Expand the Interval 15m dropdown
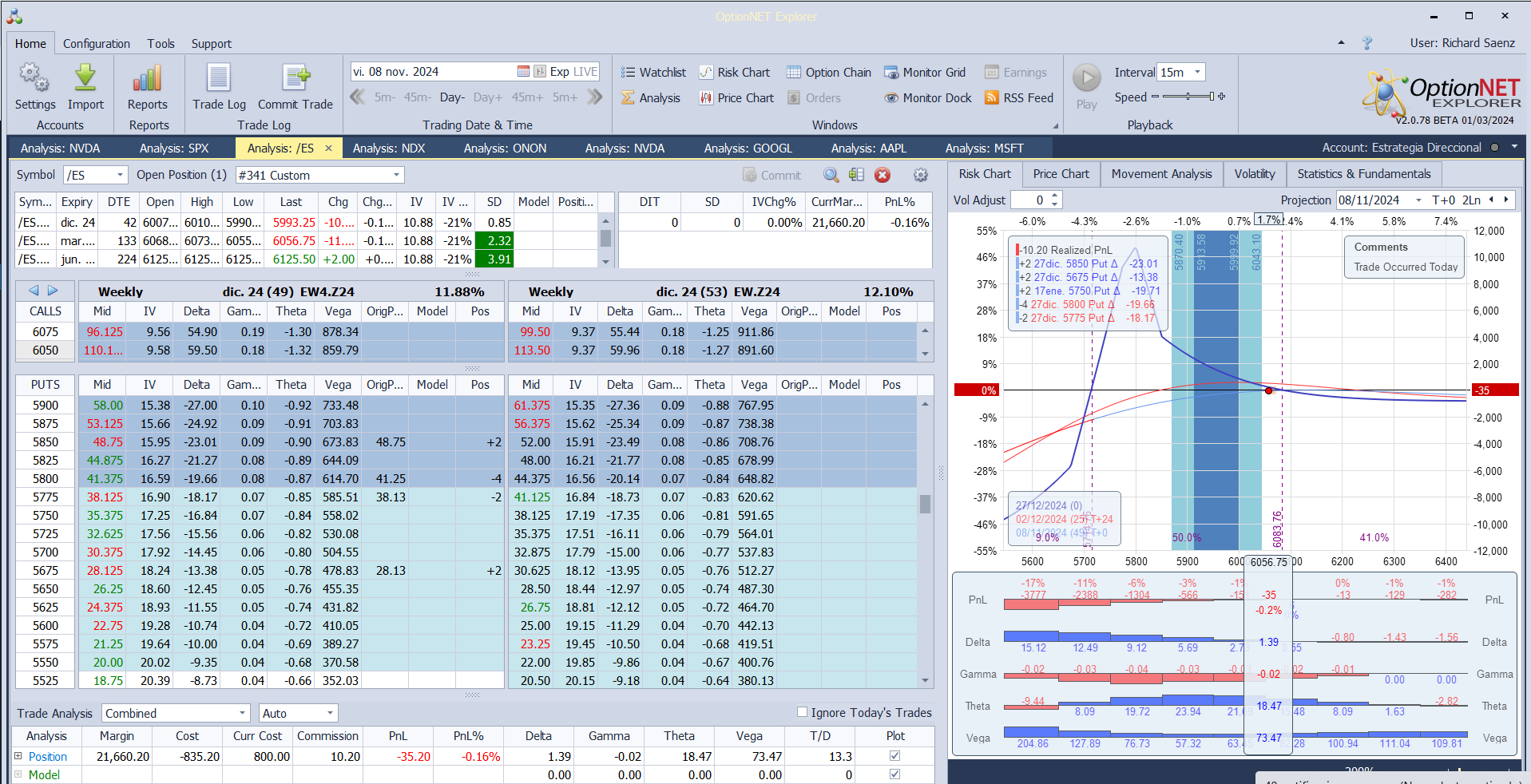Viewport: 1531px width, 784px height. (1197, 73)
